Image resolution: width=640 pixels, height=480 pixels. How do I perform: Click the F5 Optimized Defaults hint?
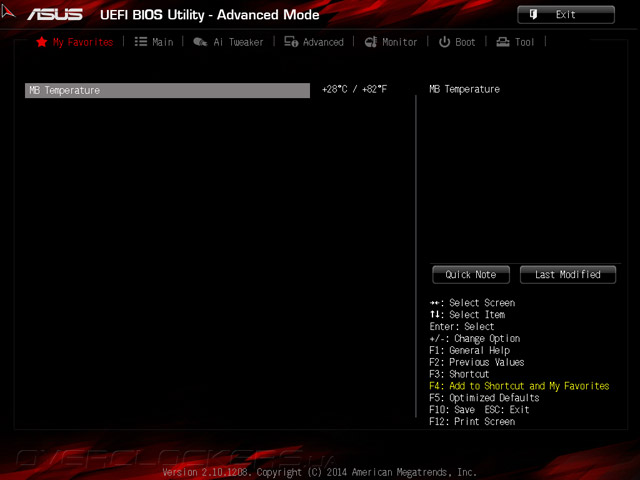coord(484,398)
